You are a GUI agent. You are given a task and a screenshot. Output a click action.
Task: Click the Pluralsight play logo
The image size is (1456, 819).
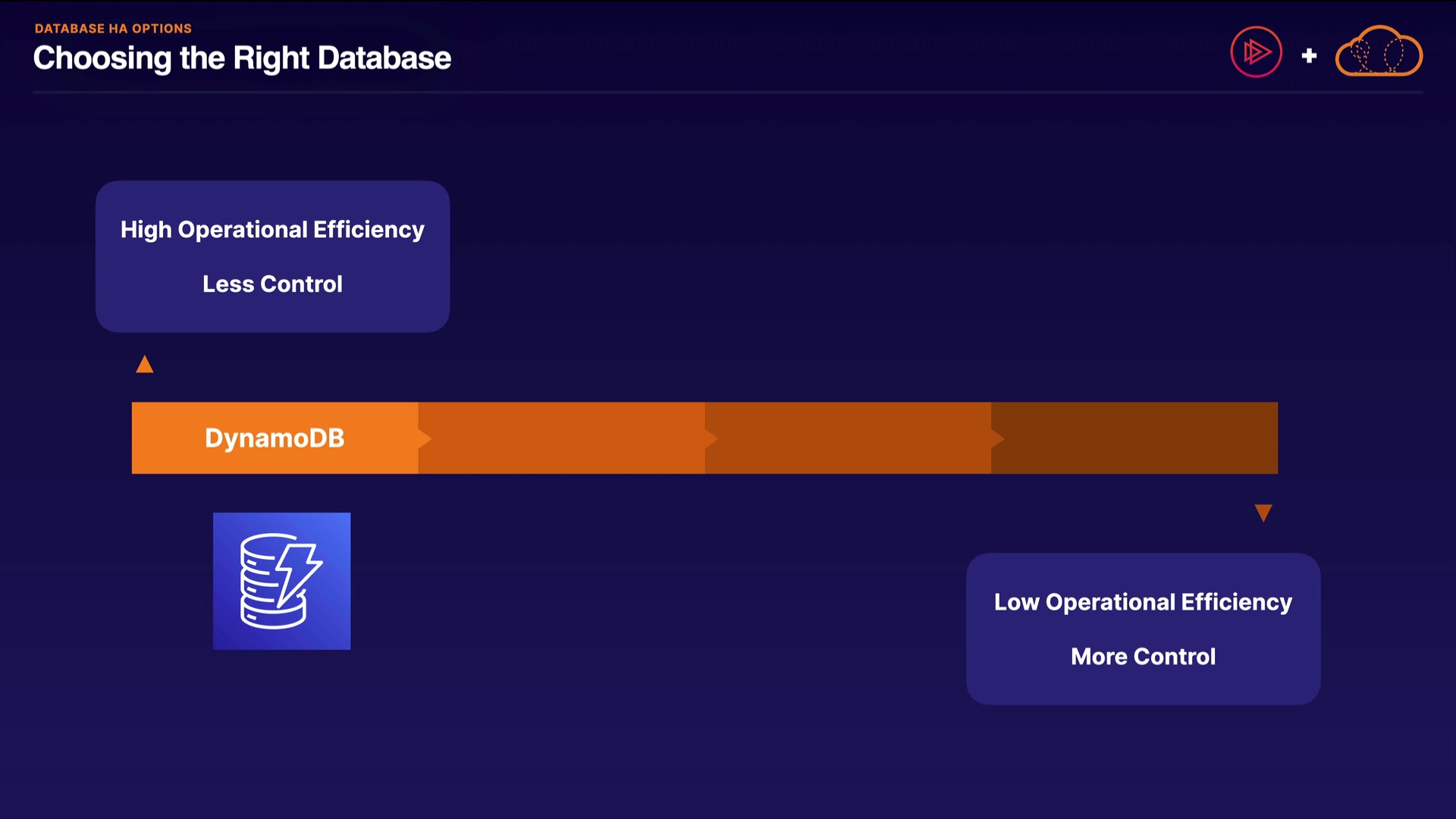1256,52
